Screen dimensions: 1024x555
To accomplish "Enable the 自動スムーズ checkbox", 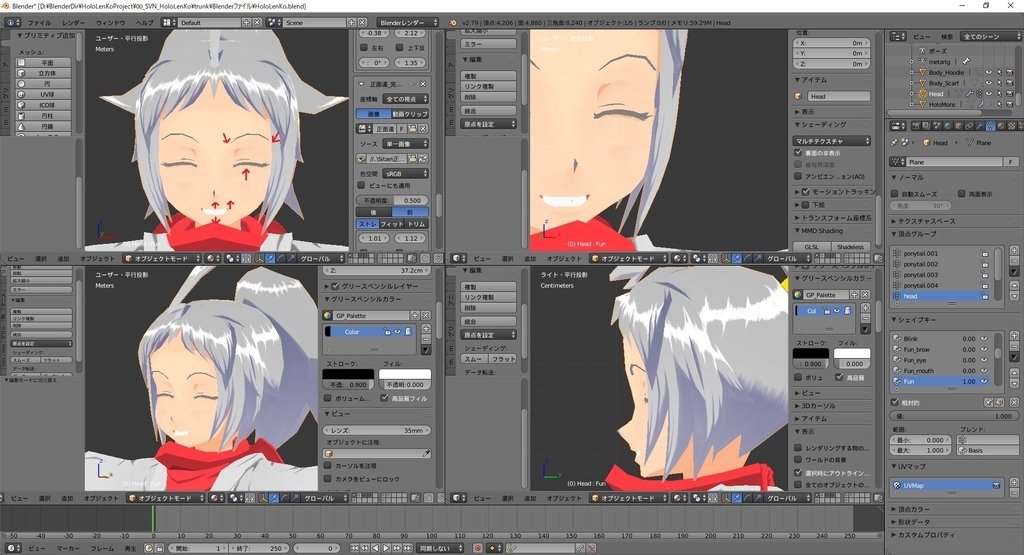I will tap(895, 194).
